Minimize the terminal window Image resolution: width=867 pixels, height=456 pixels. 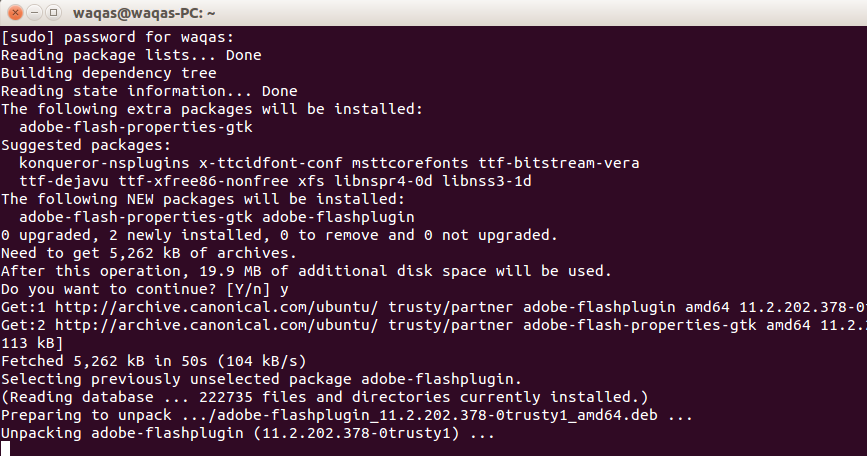pos(34,12)
